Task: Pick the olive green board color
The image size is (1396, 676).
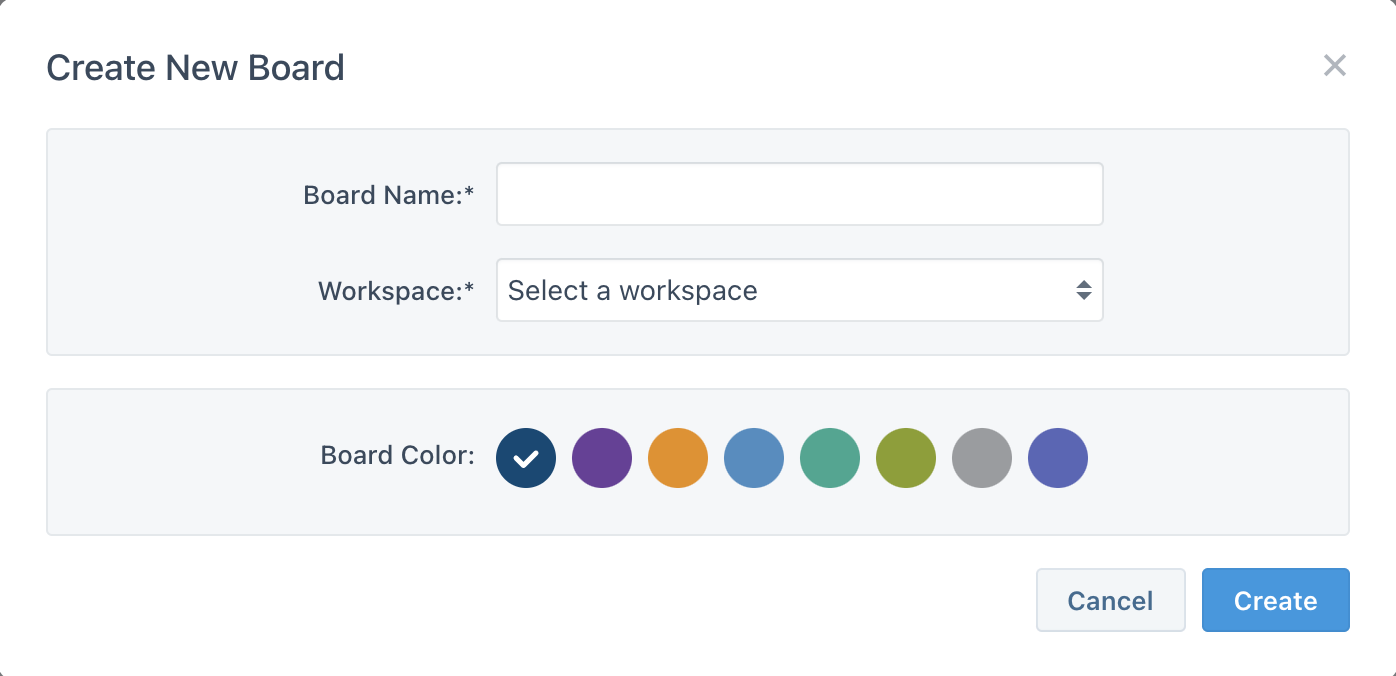Action: (906, 458)
